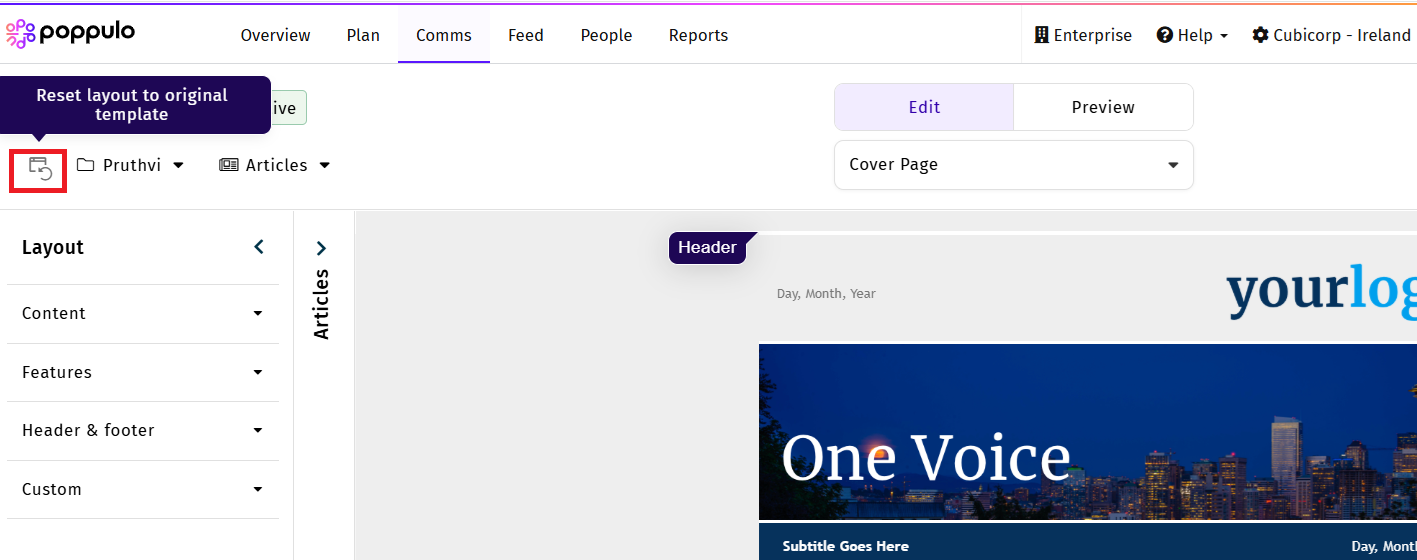Image resolution: width=1417 pixels, height=560 pixels.
Task: Select the Header label tag
Action: [707, 248]
